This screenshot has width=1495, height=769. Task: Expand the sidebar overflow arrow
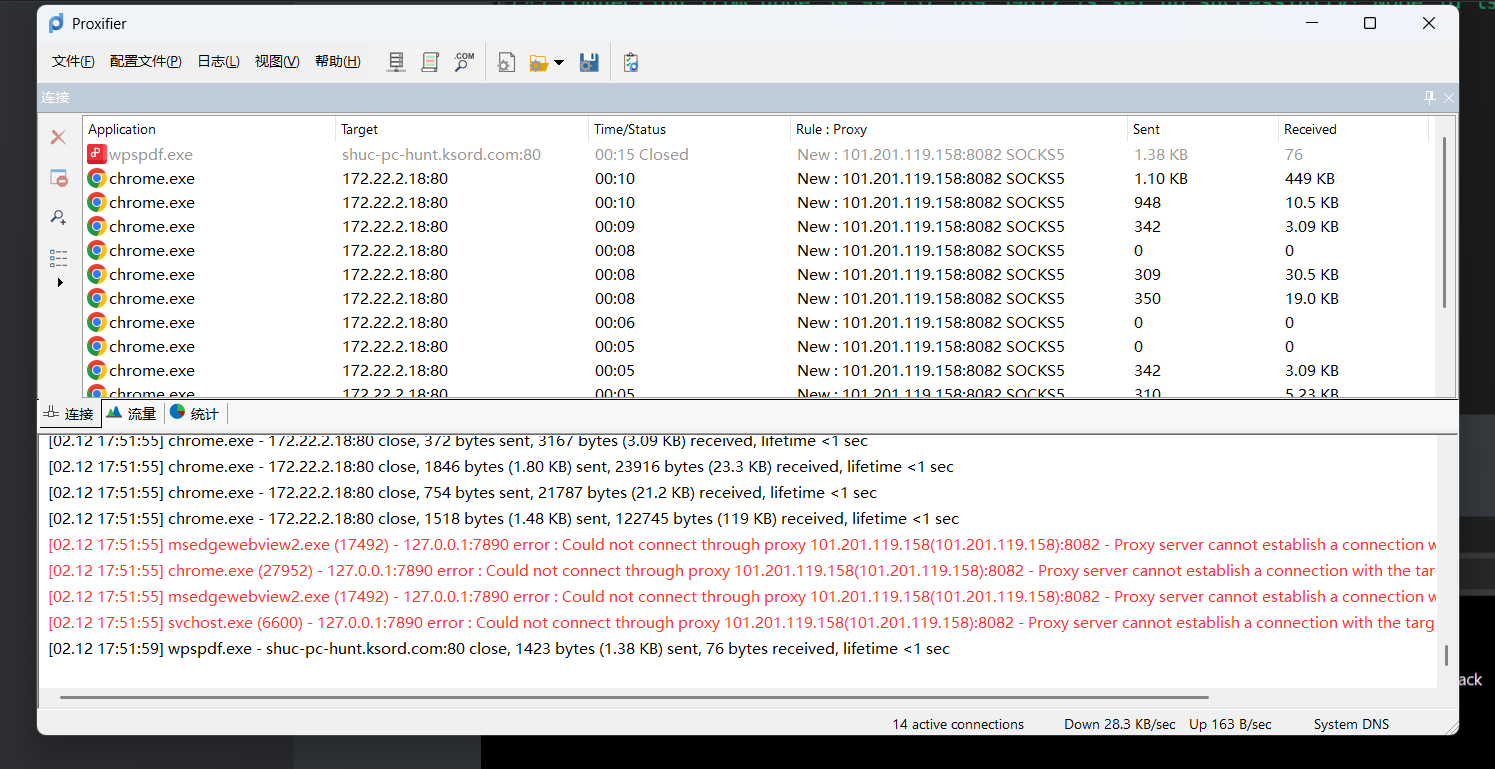[60, 283]
